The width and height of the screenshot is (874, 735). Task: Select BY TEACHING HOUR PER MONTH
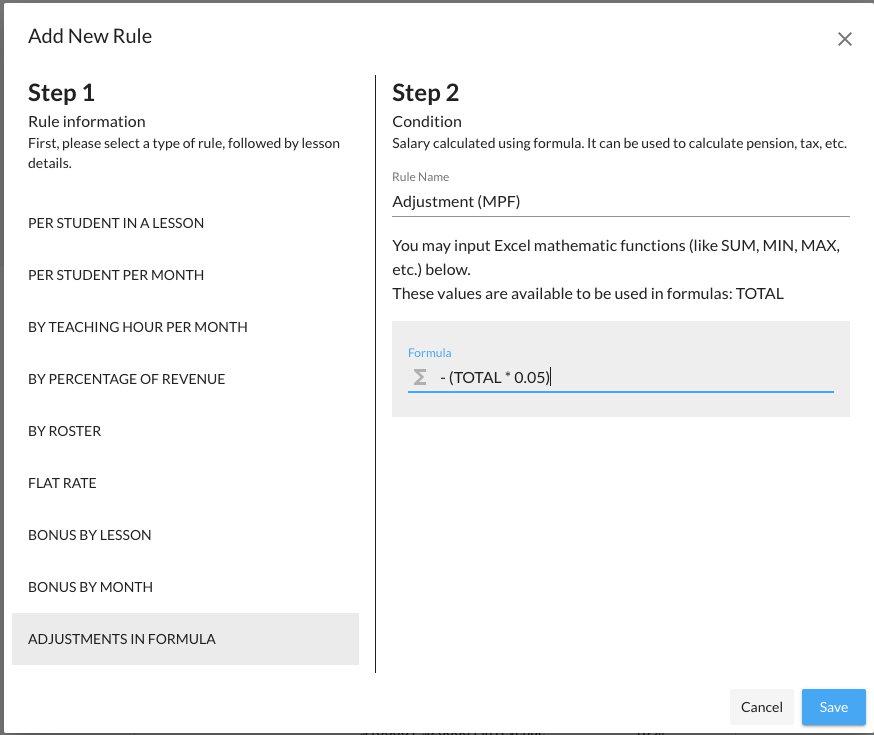pyautogui.click(x=138, y=327)
